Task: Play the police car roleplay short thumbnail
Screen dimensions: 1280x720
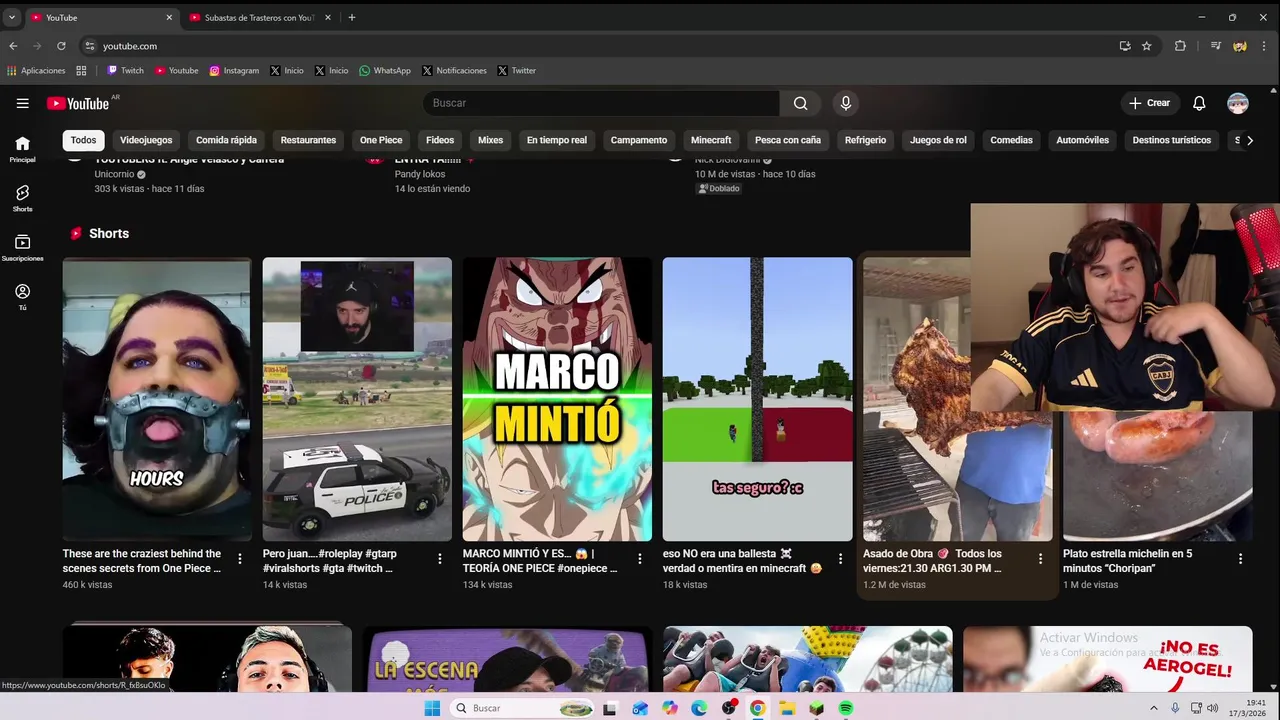Action: click(357, 399)
